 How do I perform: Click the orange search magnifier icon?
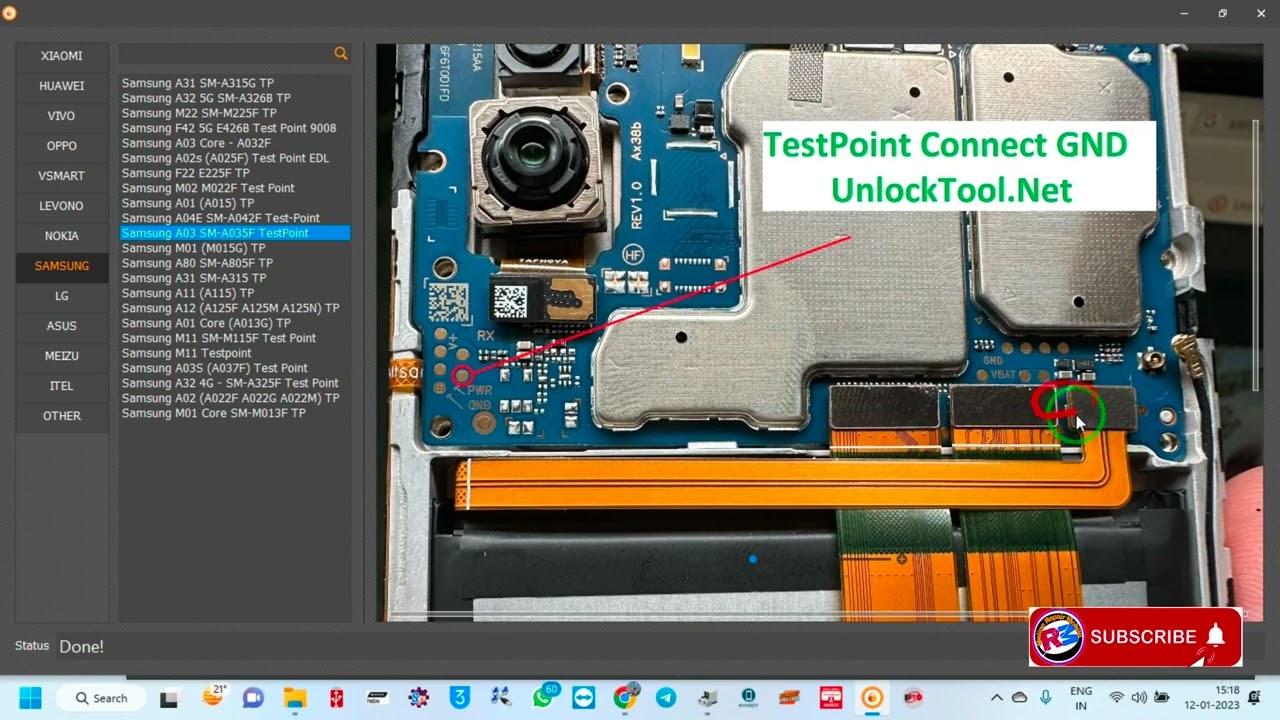click(x=341, y=54)
